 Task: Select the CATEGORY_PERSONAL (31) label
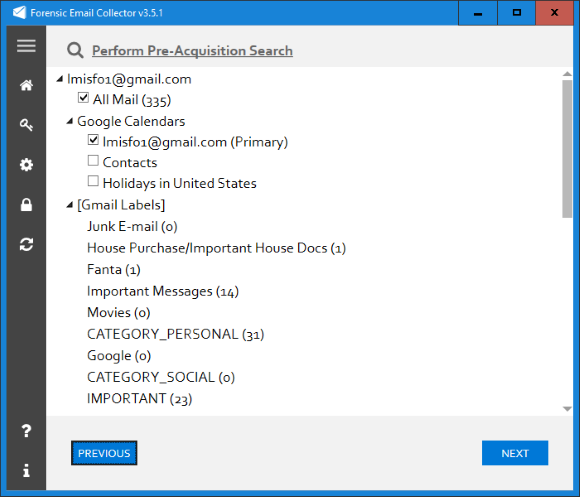[175, 334]
